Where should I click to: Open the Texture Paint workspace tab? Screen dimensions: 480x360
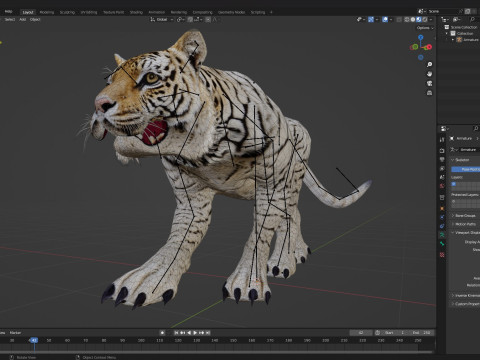tap(113, 12)
